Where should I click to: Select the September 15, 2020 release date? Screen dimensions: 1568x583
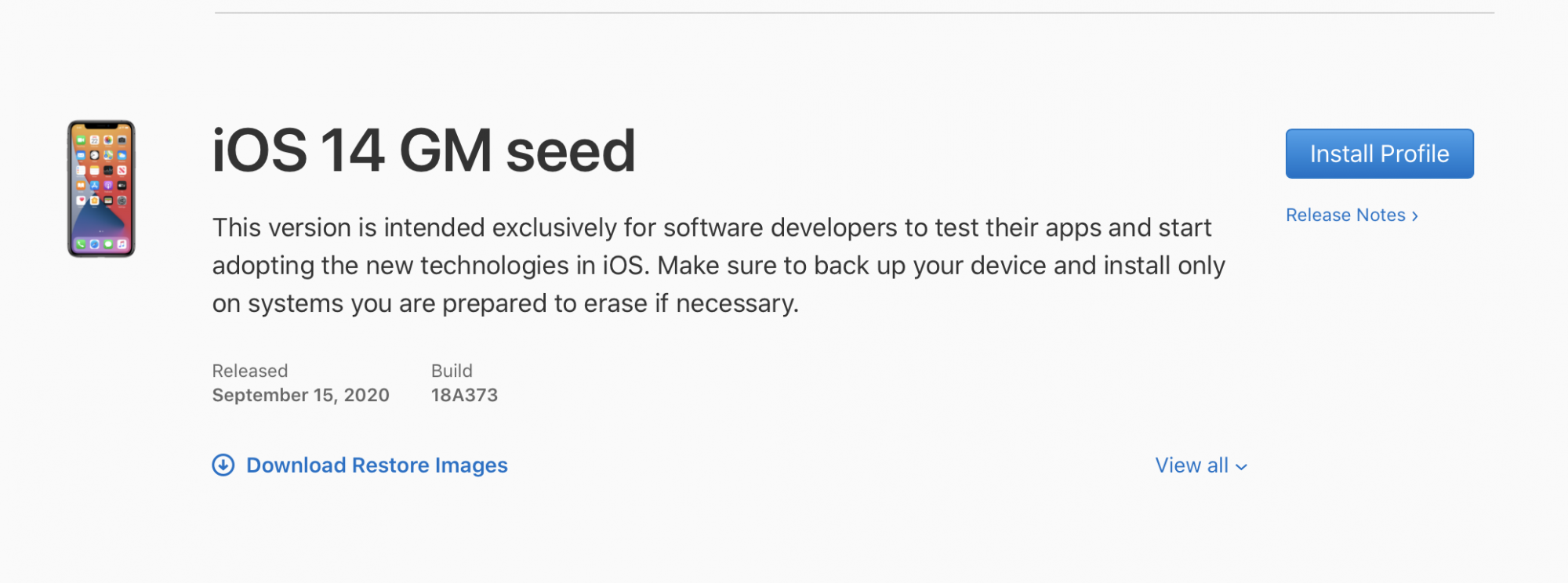(301, 395)
